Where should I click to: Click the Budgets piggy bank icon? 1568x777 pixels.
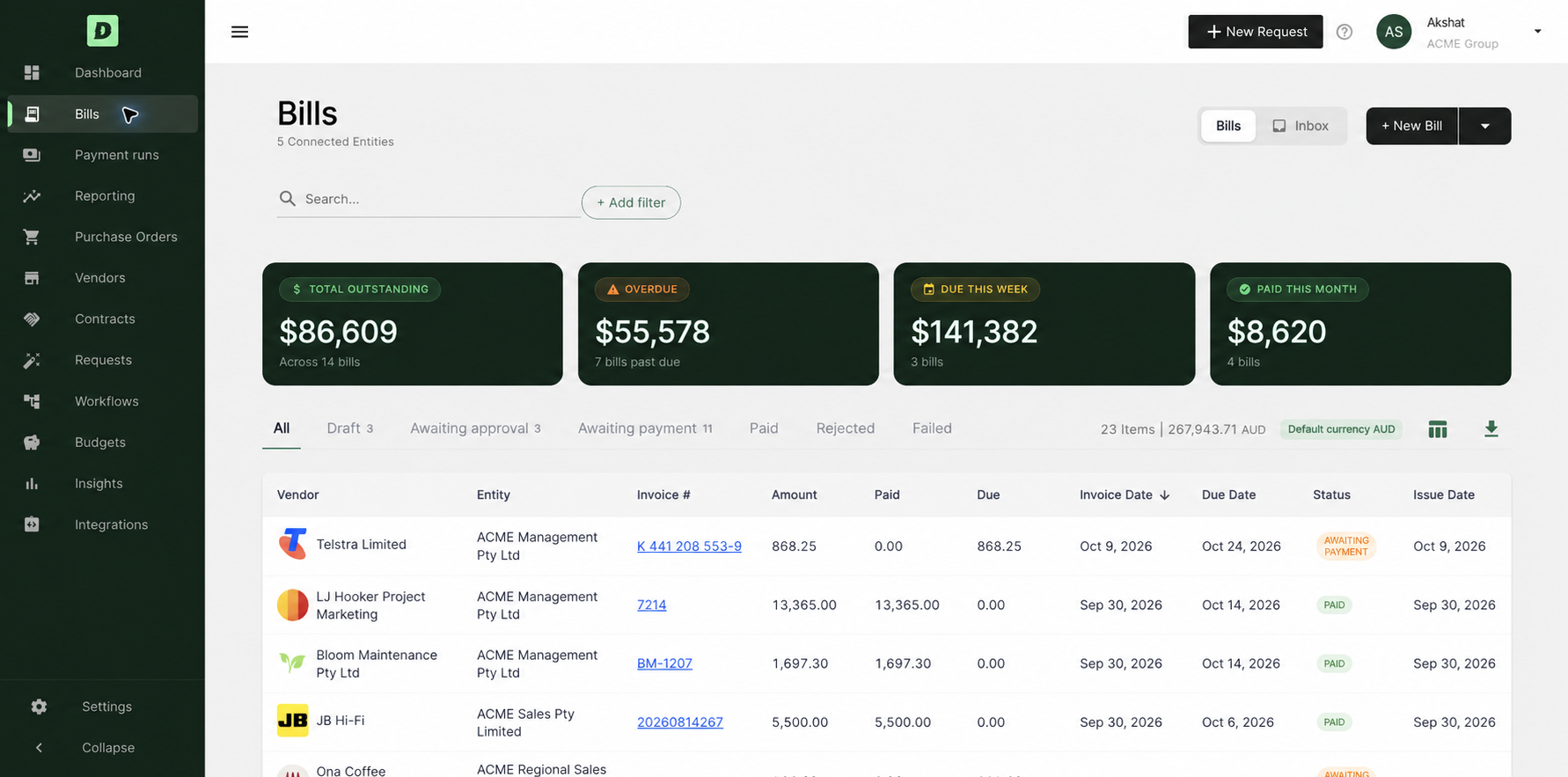pyautogui.click(x=32, y=443)
